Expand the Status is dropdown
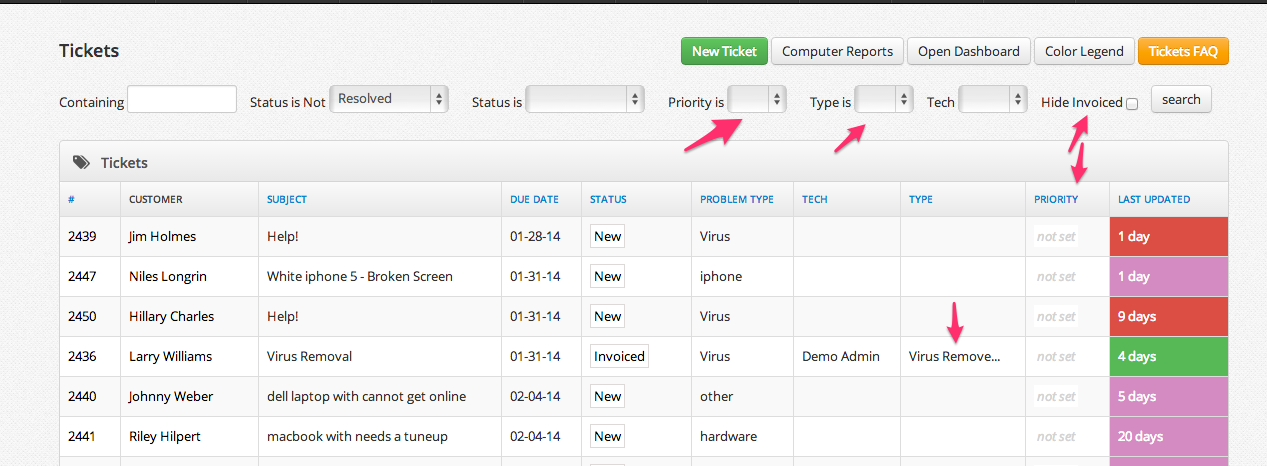Screen dimensions: 1267x466 (585, 99)
